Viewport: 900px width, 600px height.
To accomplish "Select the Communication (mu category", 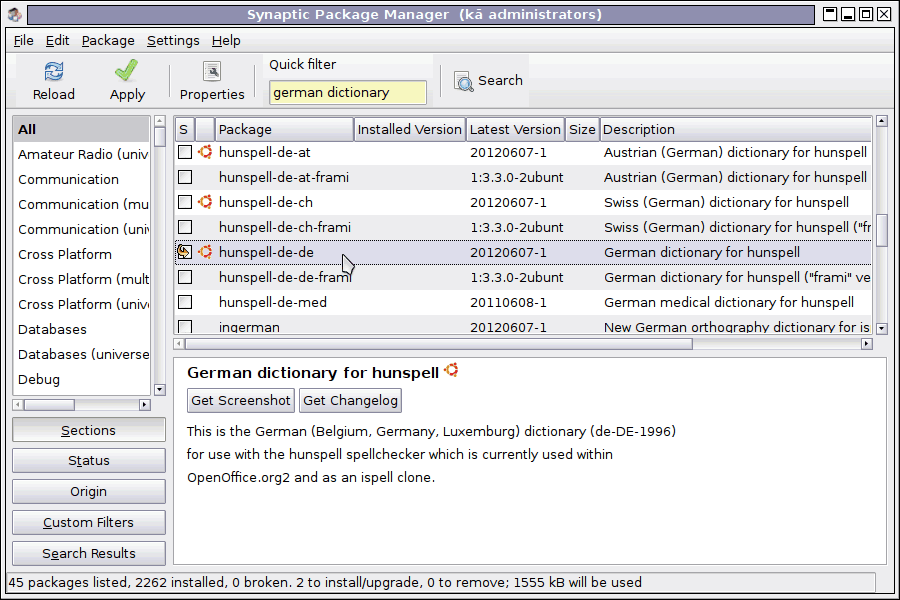I will 82,204.
